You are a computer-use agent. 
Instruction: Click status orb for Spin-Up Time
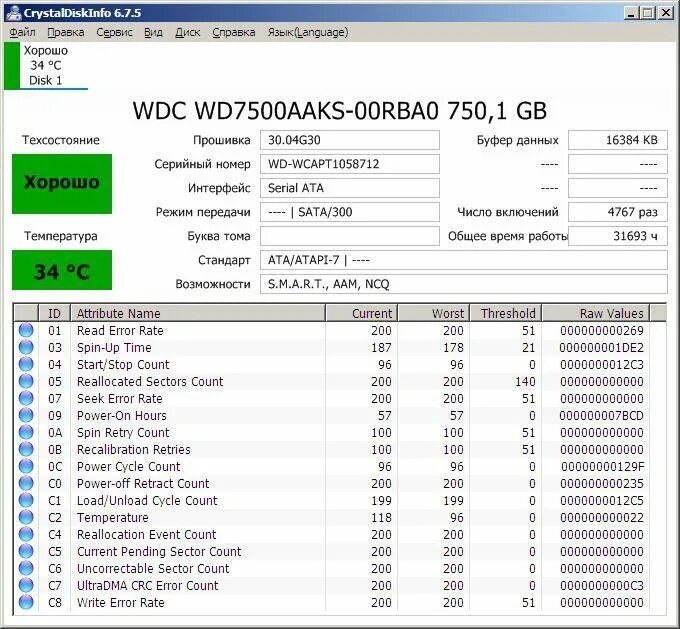[x=26, y=347]
